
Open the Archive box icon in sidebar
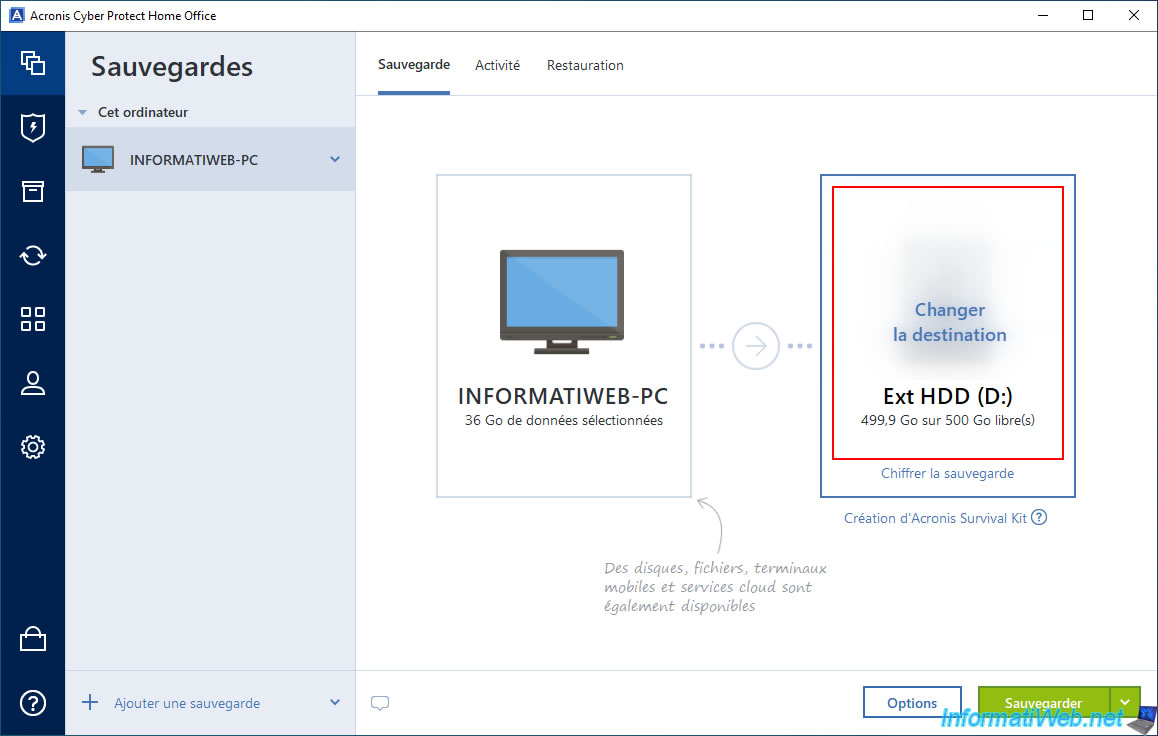point(32,191)
